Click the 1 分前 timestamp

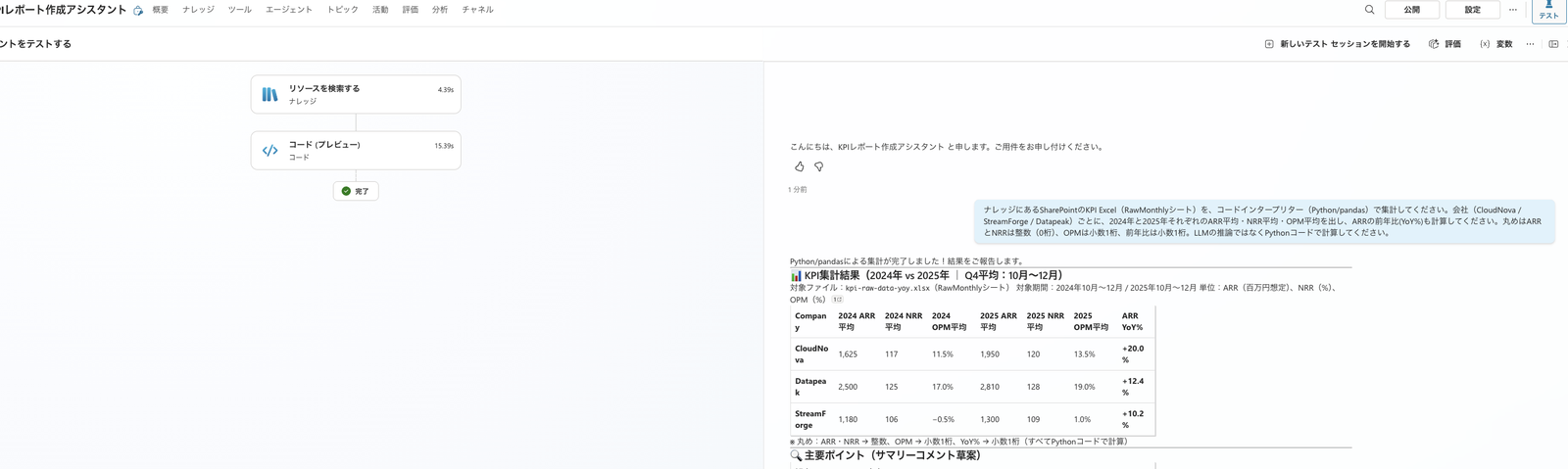pyautogui.click(x=798, y=189)
